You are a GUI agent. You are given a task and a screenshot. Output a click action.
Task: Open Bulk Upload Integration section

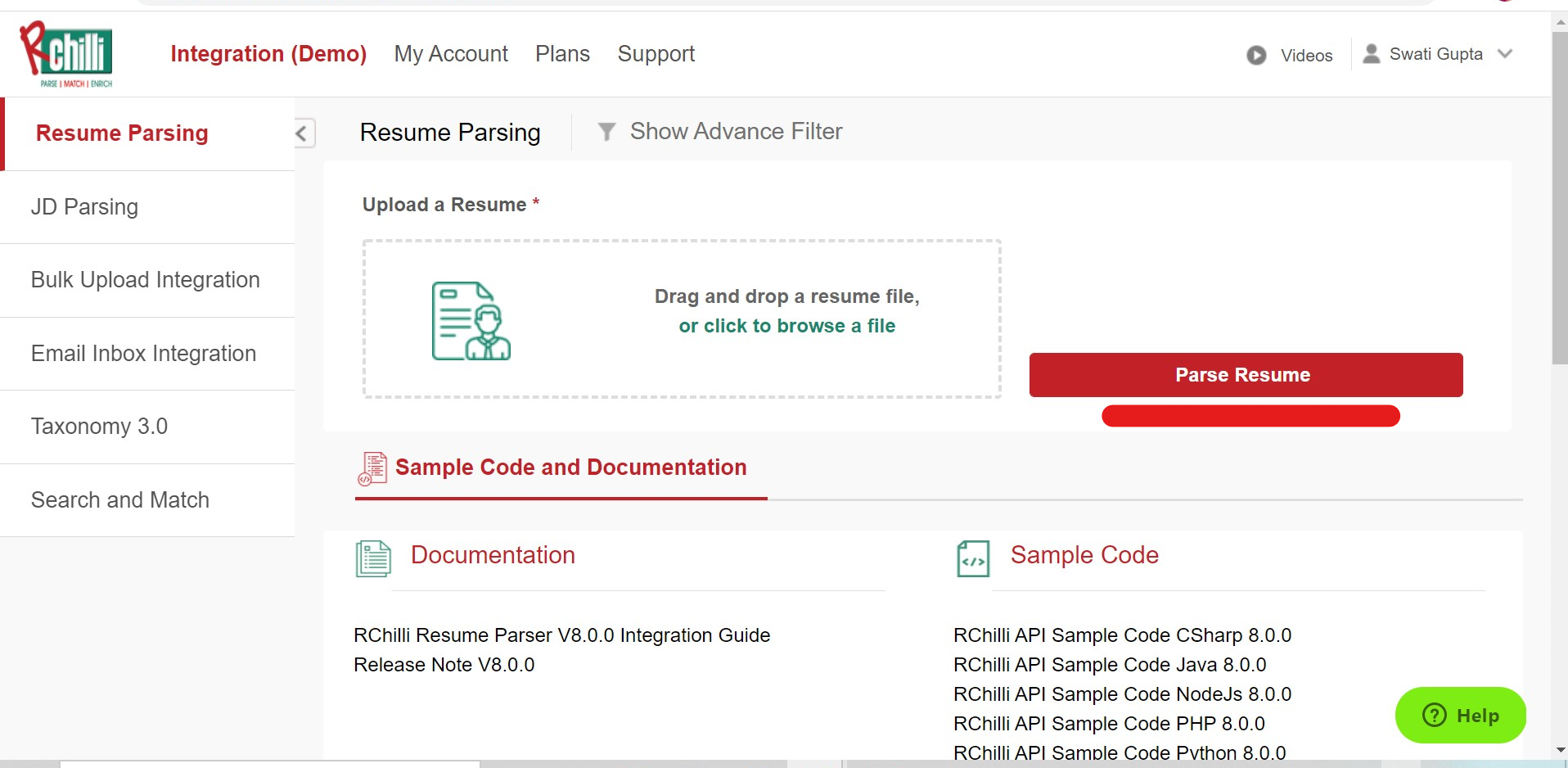pos(147,280)
